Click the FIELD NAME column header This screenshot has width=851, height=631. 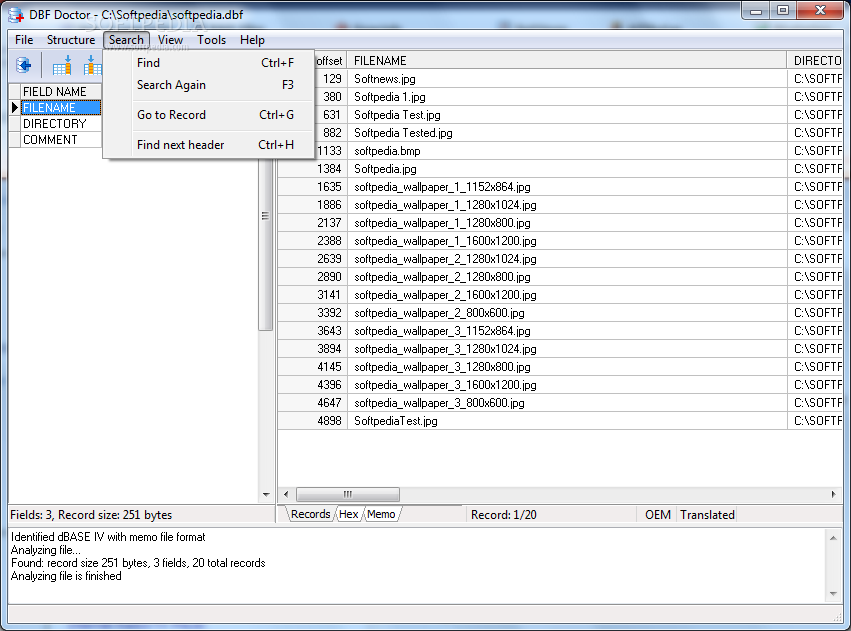point(61,92)
